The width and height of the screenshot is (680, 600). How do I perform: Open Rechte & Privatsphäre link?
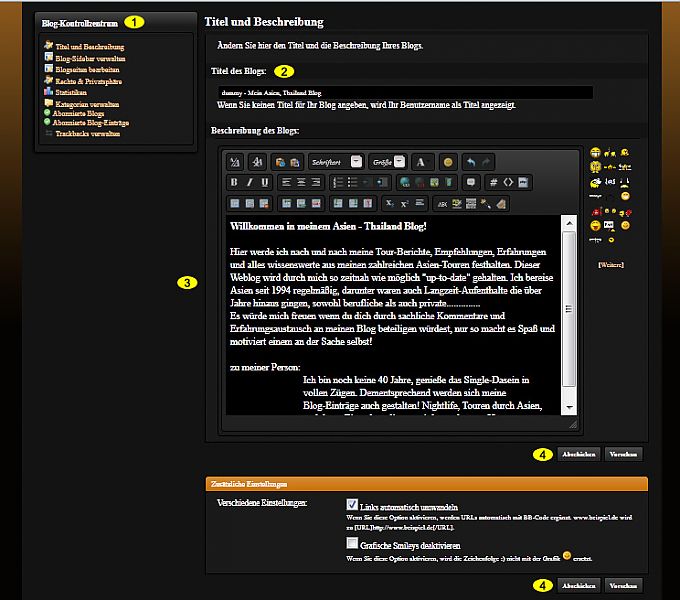click(x=88, y=81)
